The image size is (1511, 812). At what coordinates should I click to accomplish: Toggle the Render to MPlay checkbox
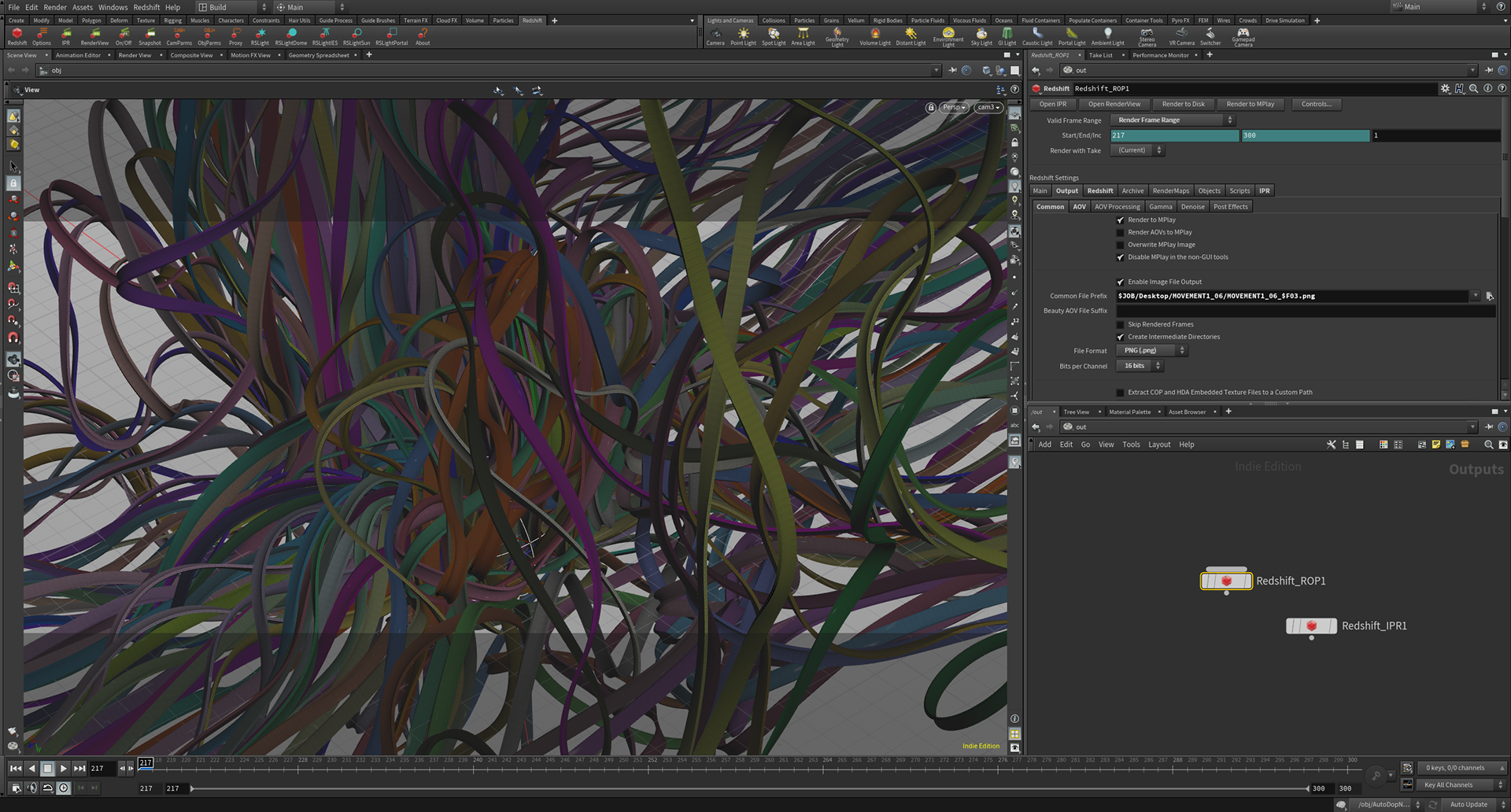(1121, 220)
